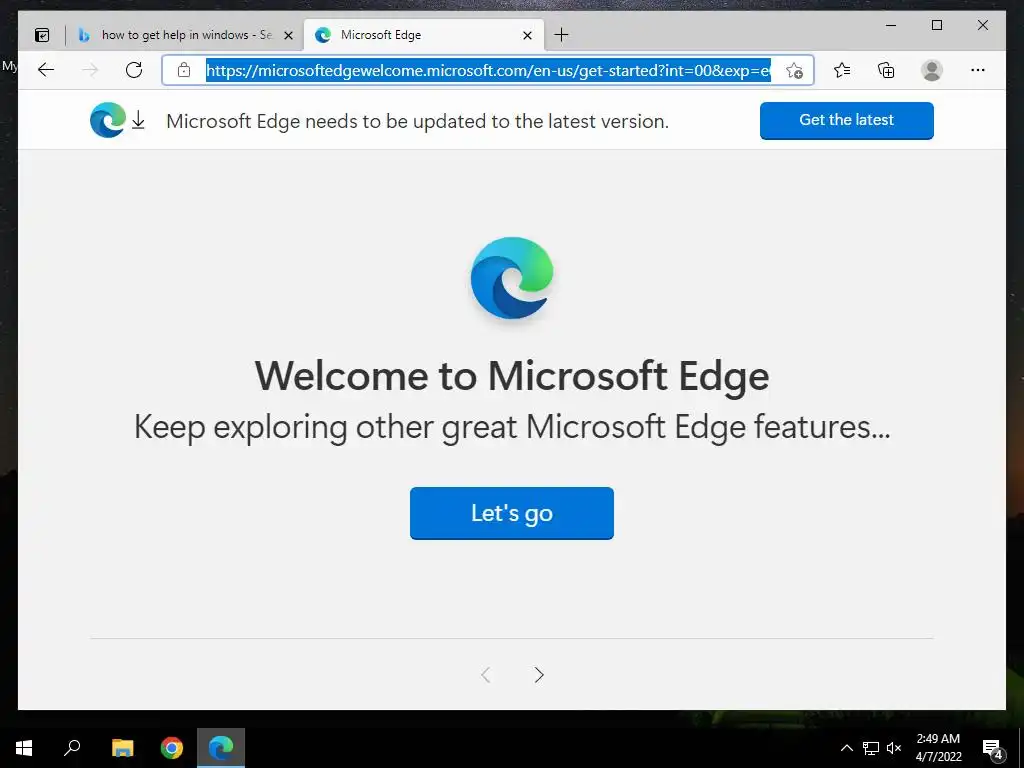Screen dimensions: 1024x768
Task: Open a new tab with plus button
Action: [561, 35]
